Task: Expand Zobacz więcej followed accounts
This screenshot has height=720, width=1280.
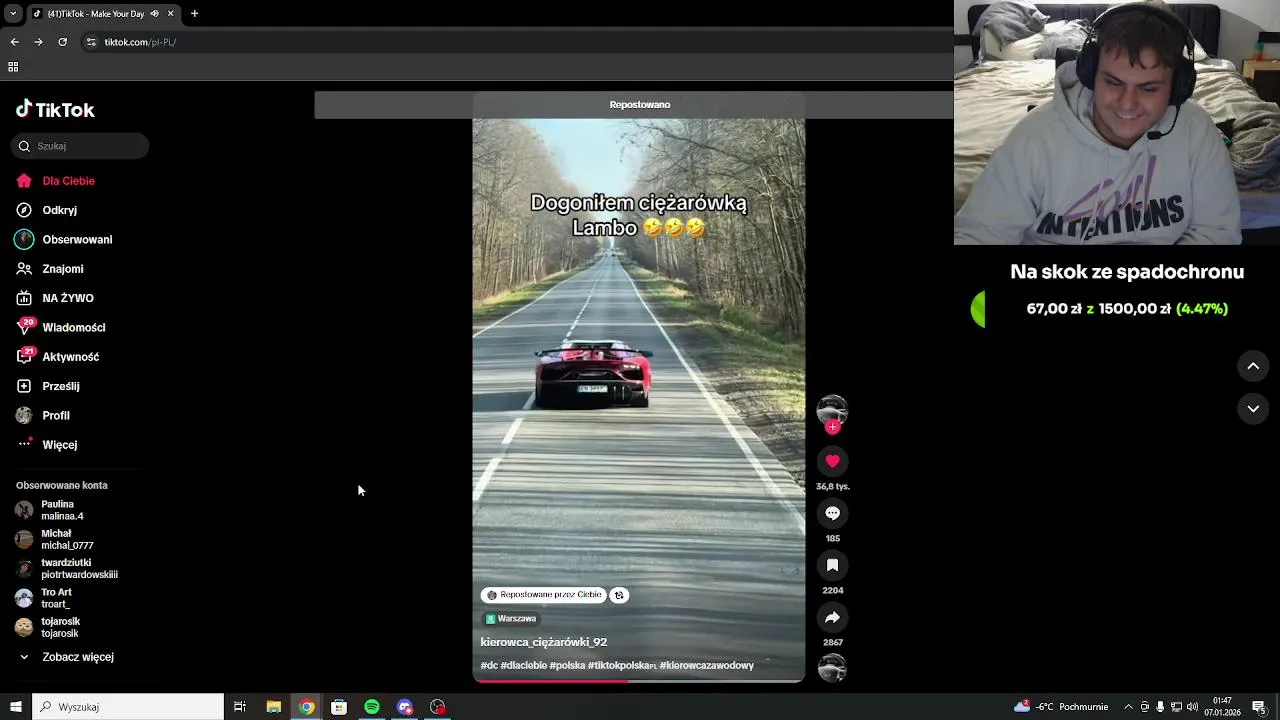Action: click(x=77, y=657)
